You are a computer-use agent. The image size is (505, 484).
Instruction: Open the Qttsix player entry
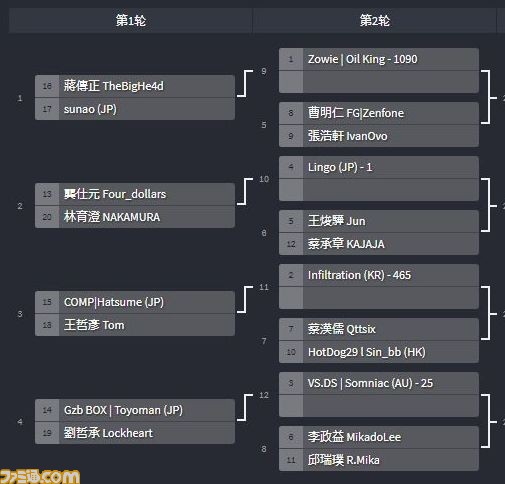[379, 329]
